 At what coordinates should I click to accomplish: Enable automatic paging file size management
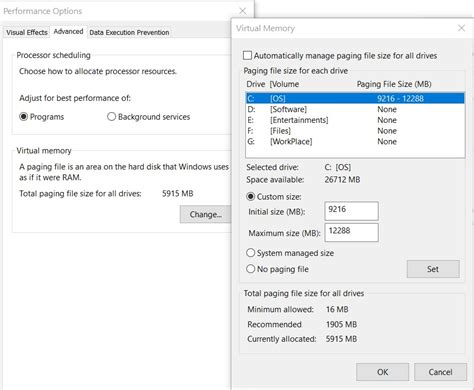point(247,55)
